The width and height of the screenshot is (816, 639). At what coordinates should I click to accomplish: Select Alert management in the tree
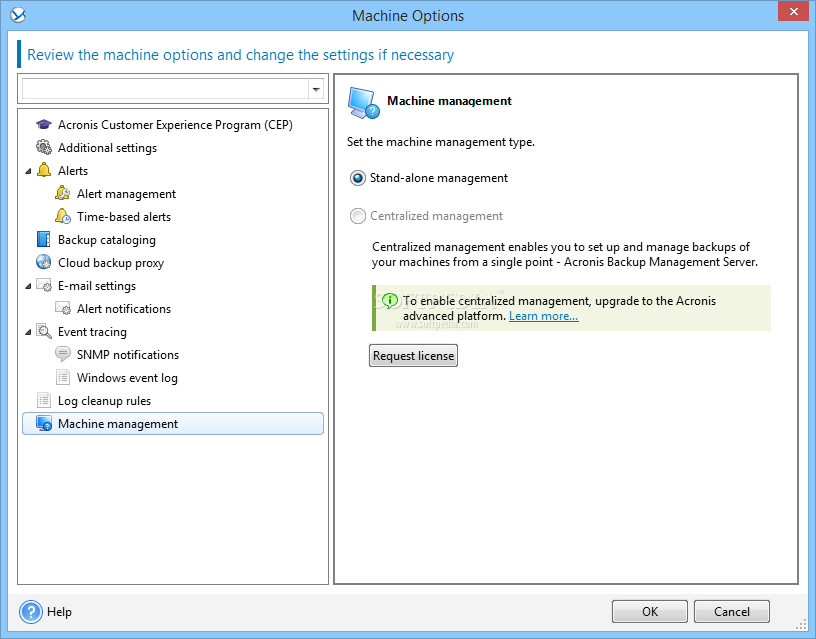126,194
